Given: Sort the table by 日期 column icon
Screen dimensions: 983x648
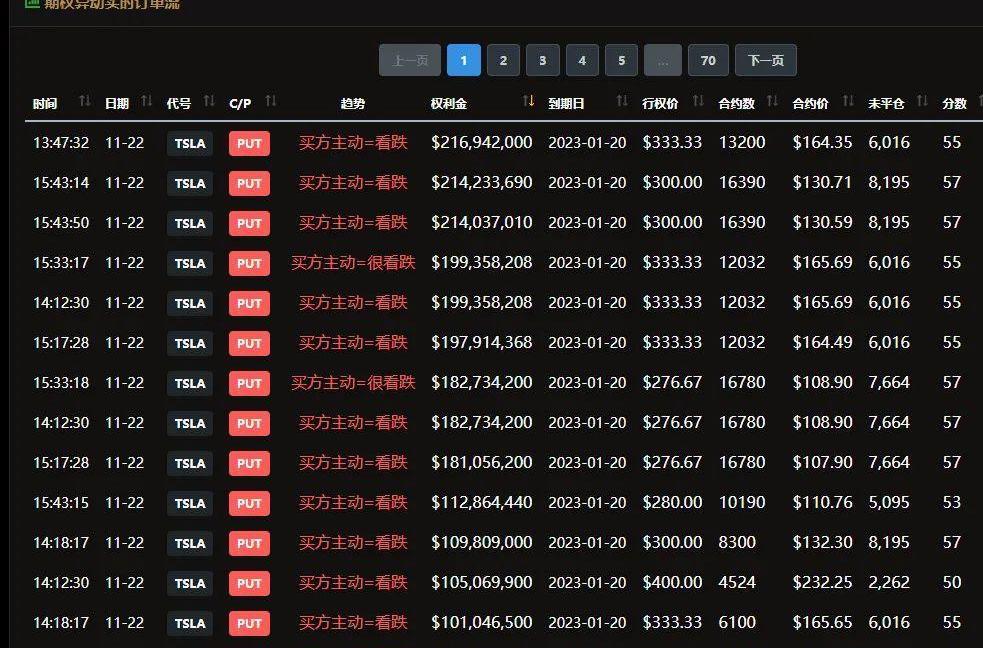Looking at the screenshot, I should coord(147,102).
